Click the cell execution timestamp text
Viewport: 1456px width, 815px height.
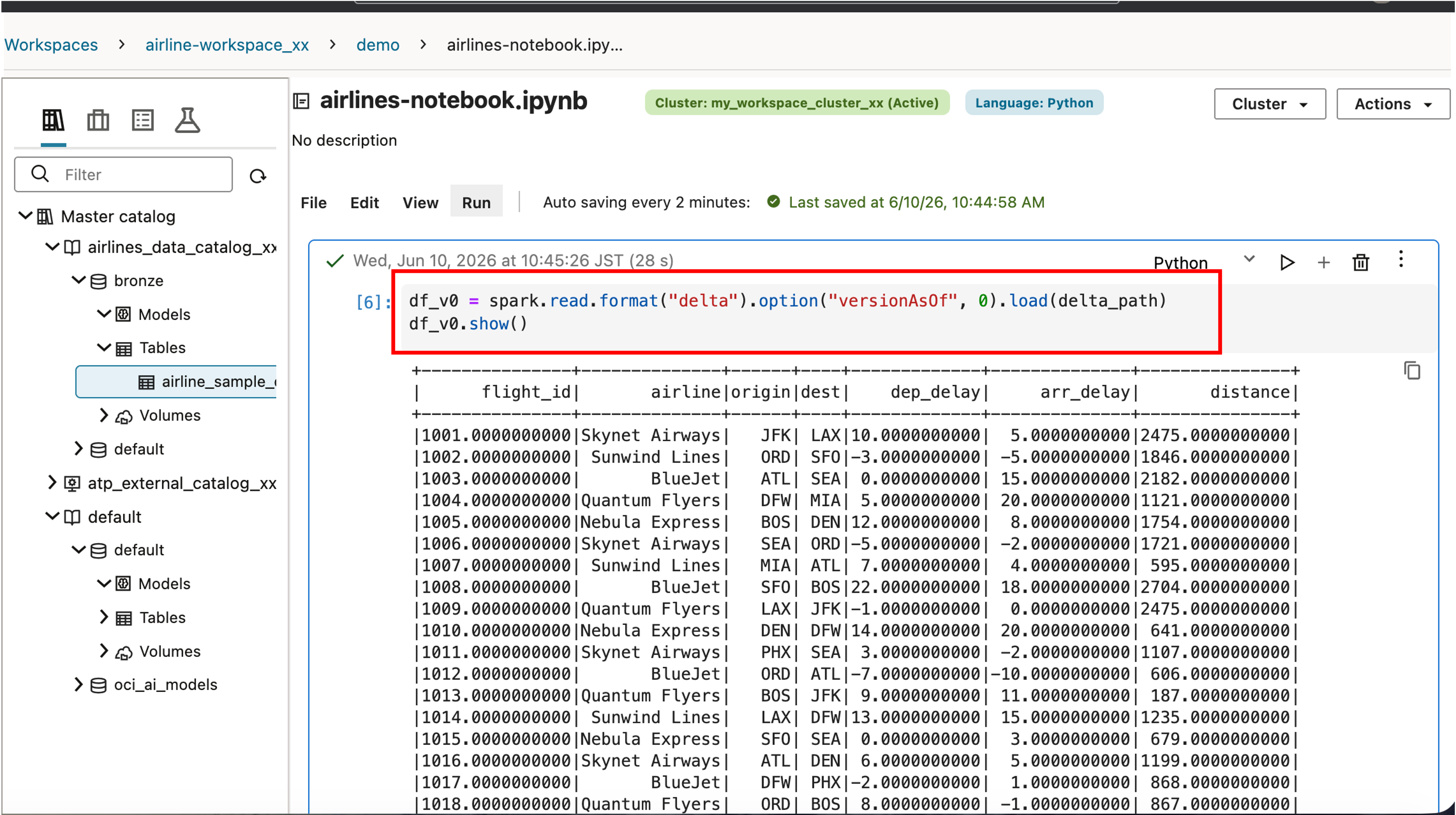(513, 261)
